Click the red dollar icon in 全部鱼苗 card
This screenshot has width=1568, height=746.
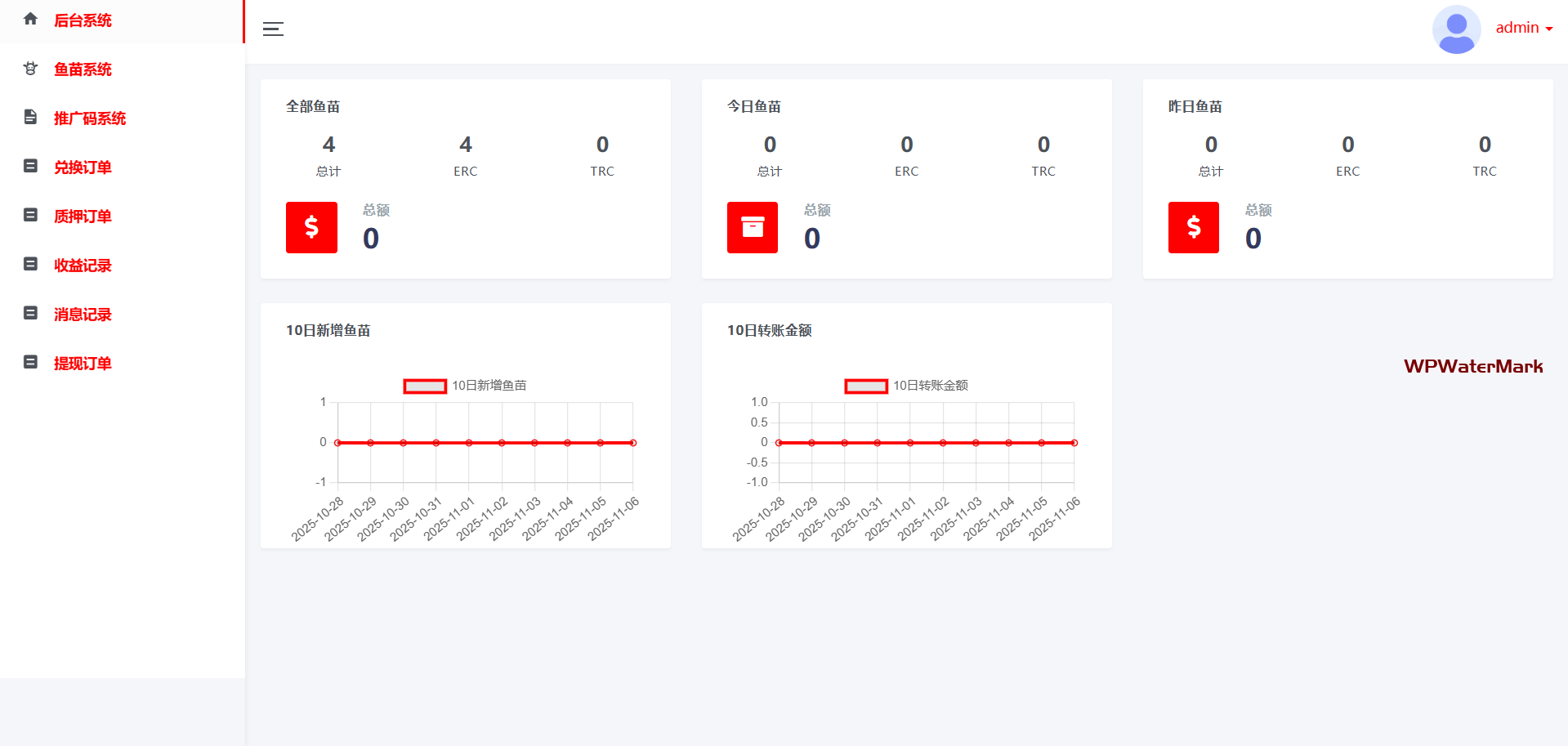pos(311,227)
